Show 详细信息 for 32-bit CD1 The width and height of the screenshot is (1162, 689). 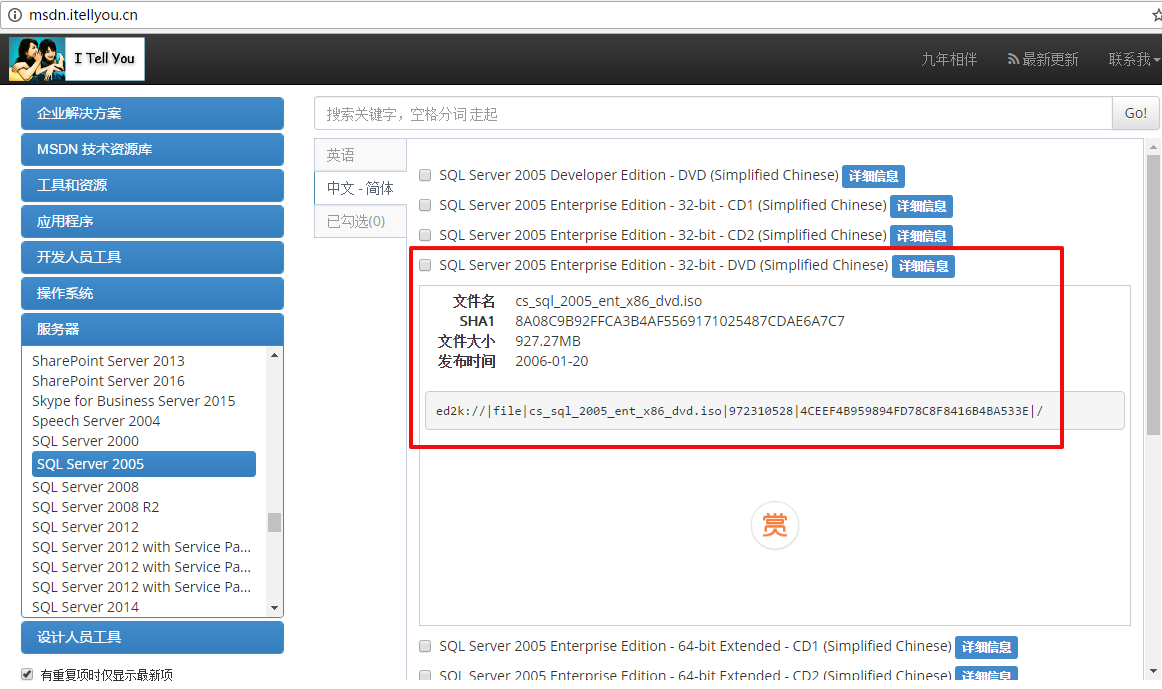pyautogui.click(x=921, y=206)
